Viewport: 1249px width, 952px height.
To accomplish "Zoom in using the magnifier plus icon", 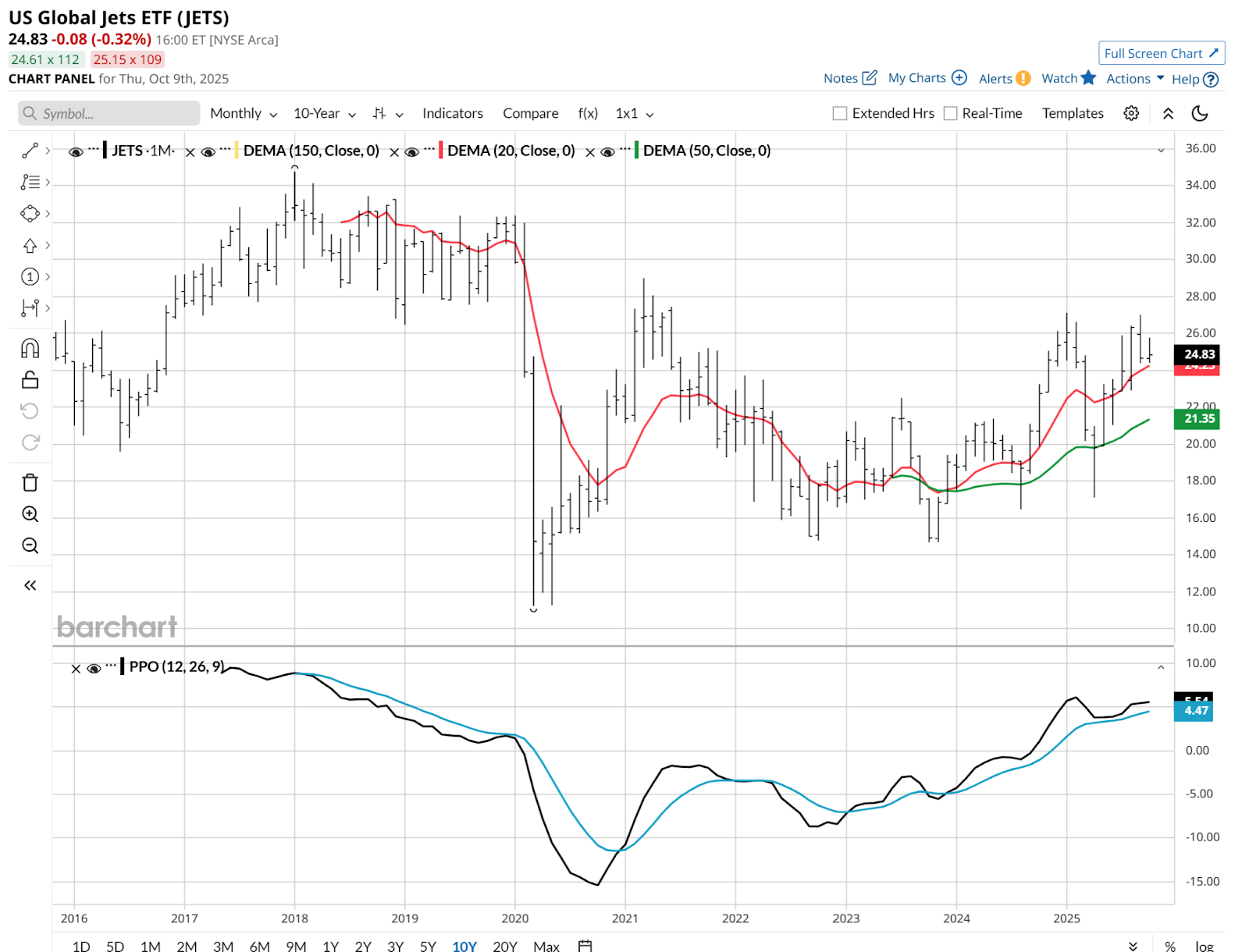I will pyautogui.click(x=30, y=514).
